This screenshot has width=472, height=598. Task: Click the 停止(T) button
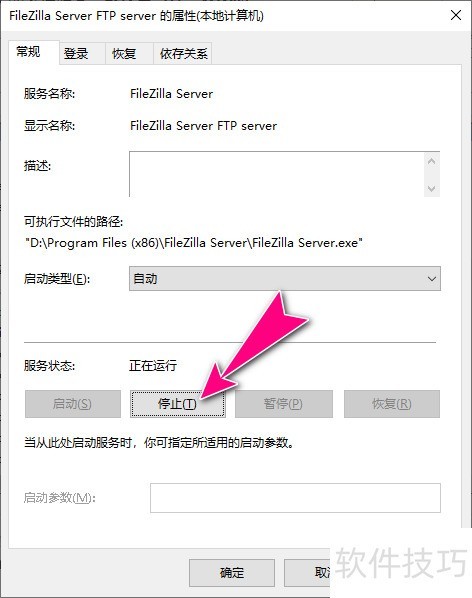[x=177, y=403]
